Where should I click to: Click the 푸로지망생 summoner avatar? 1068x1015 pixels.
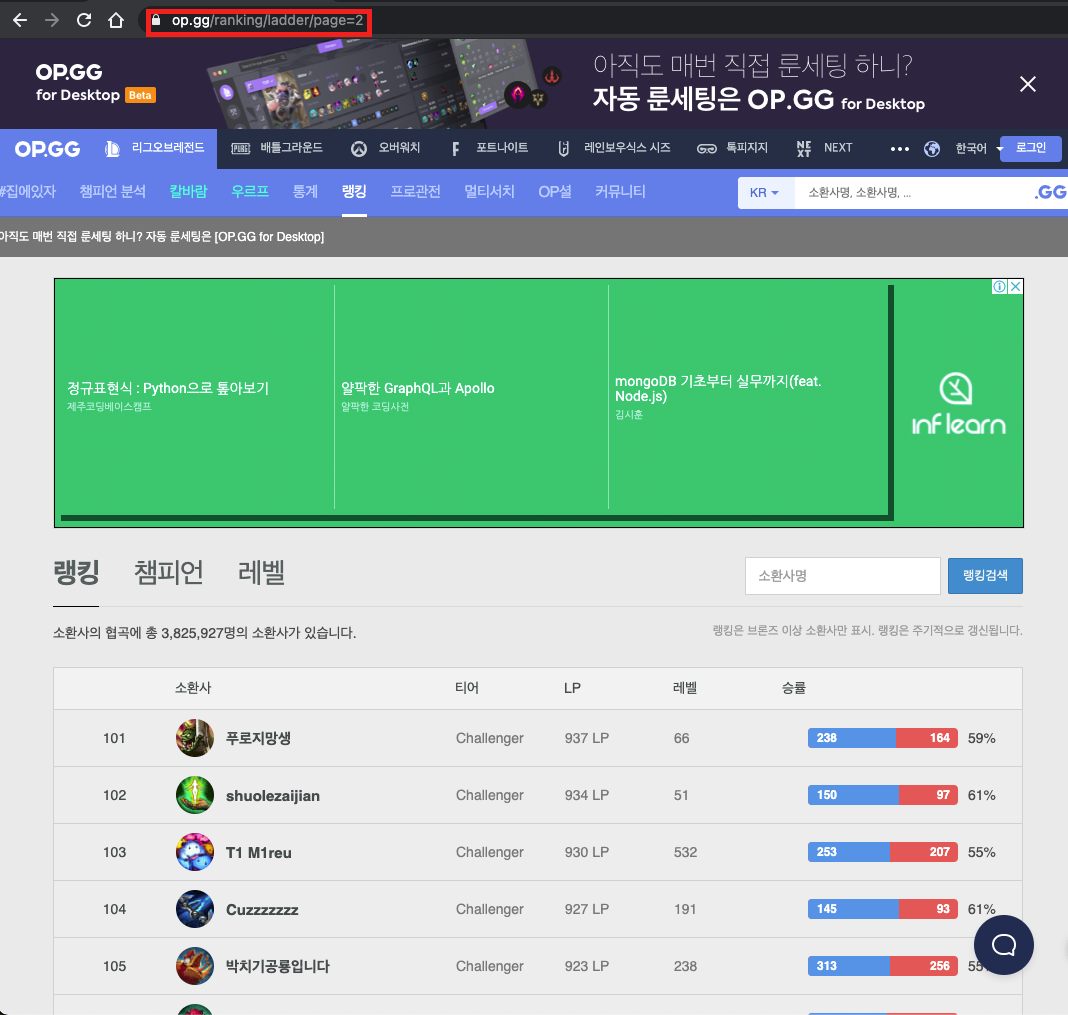tap(195, 738)
